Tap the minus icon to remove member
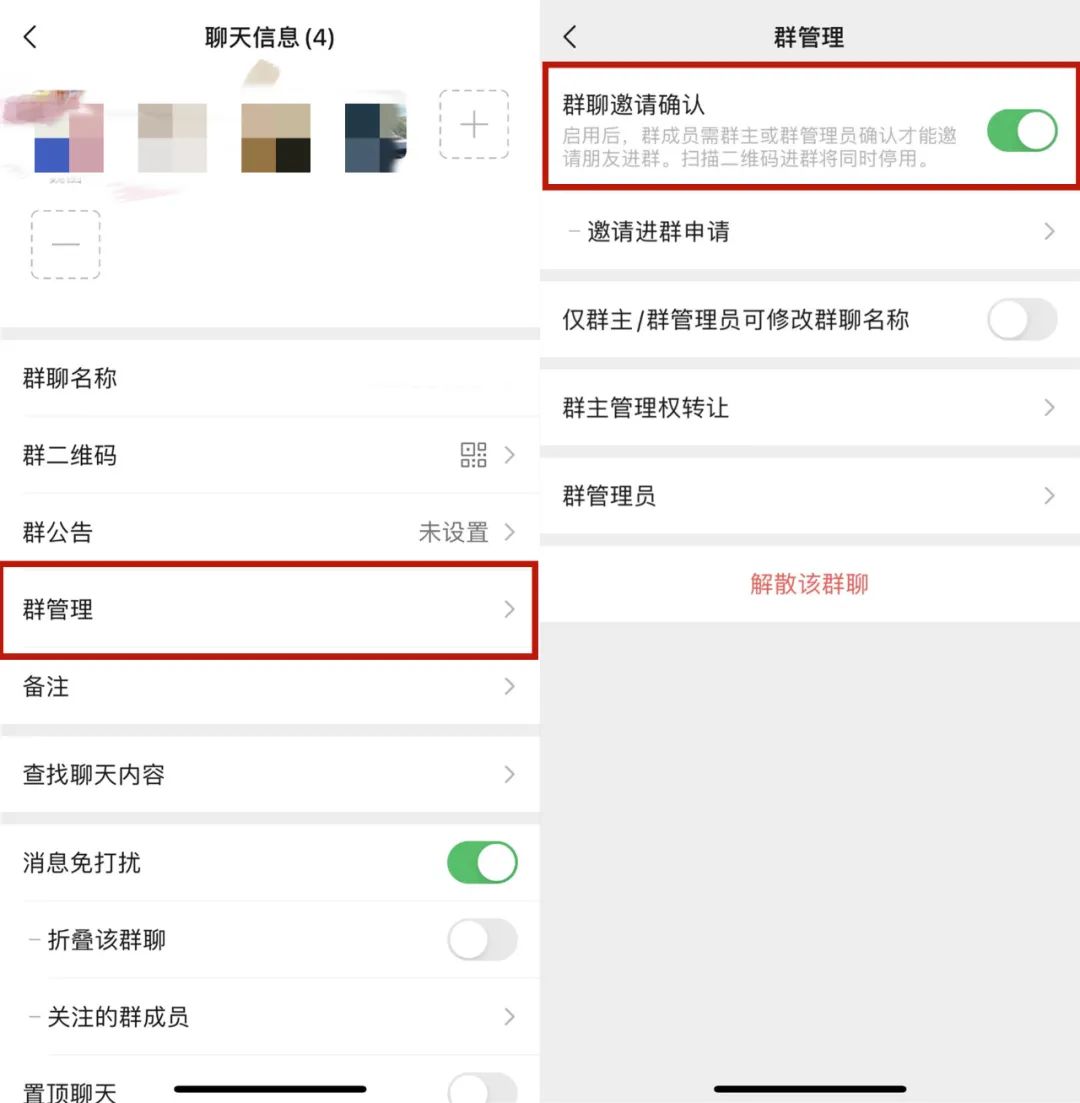This screenshot has height=1103, width=1080. [x=65, y=244]
